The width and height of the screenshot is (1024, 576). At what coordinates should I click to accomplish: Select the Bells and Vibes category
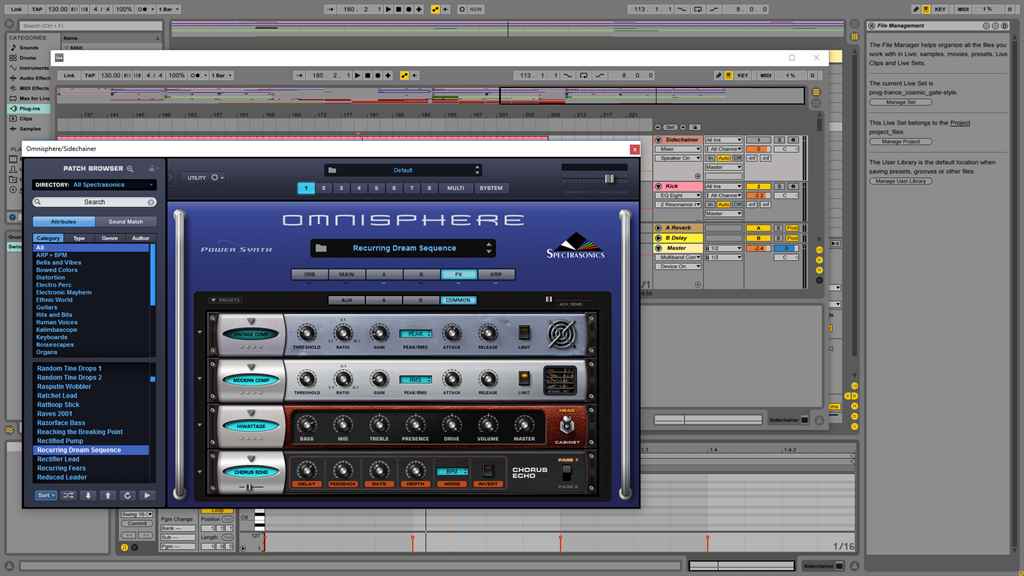59,263
